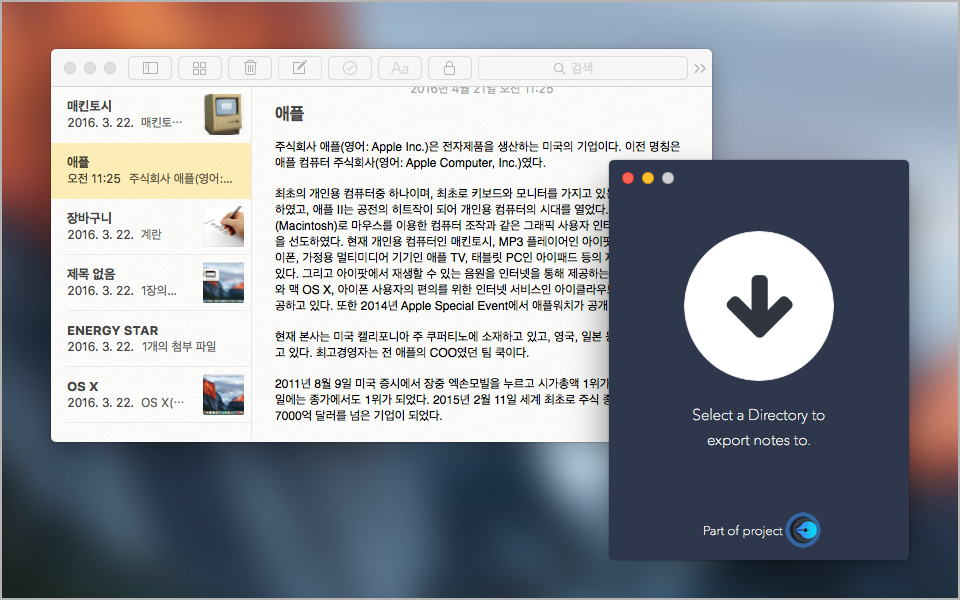This screenshot has height=600, width=960.
Task: Click the OS X mountain thumbnail
Action: 223,394
